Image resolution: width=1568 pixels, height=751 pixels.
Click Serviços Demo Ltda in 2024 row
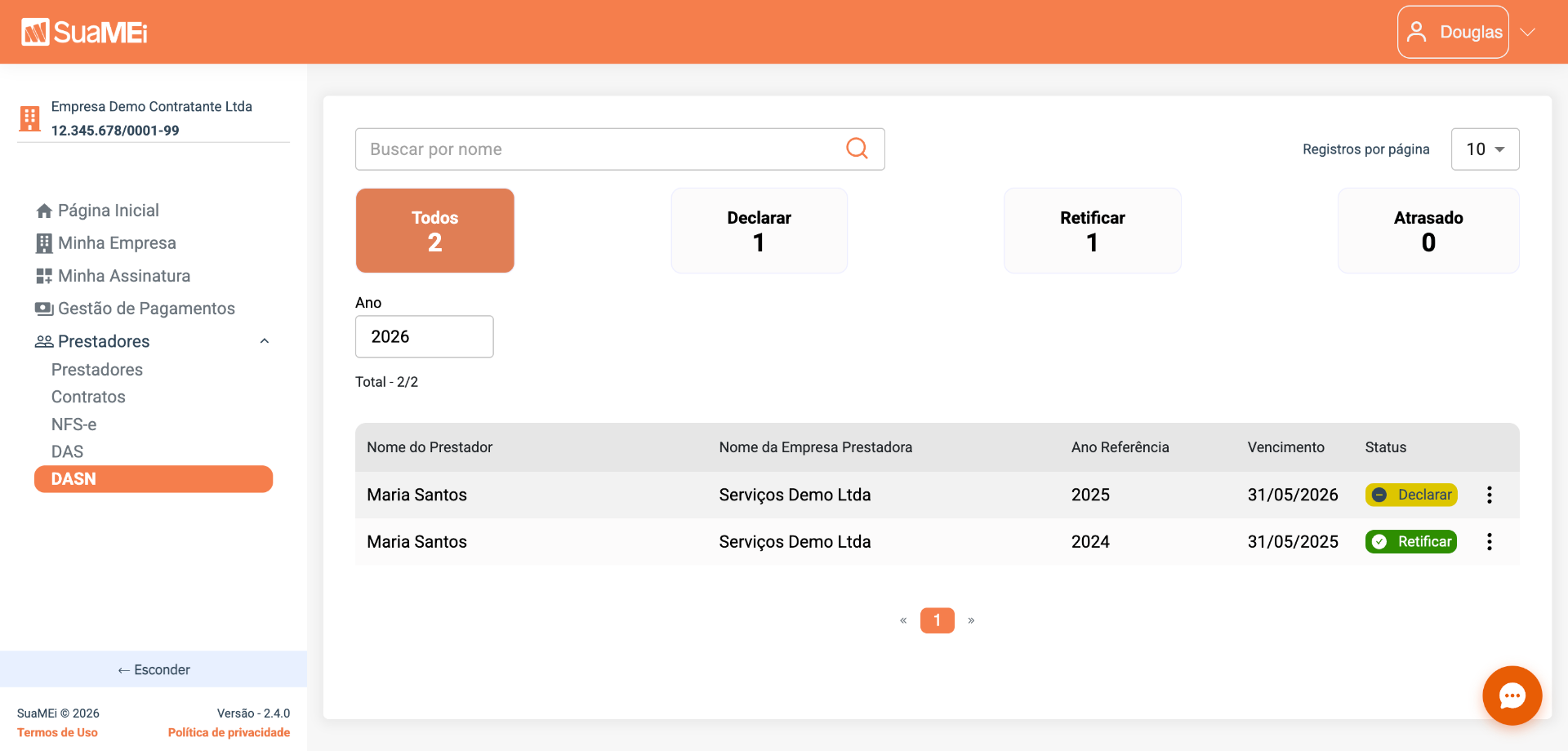point(795,542)
